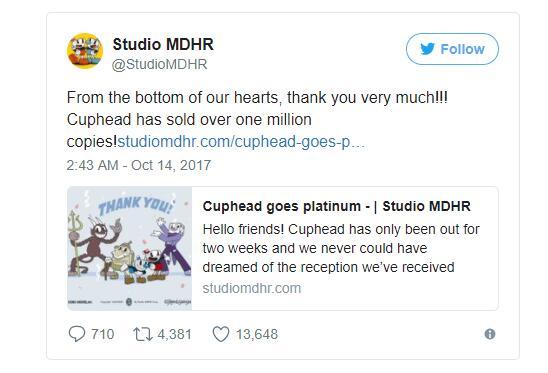This screenshot has width=548, height=373.
Task: Click the Twitter bird icon
Action: point(428,49)
